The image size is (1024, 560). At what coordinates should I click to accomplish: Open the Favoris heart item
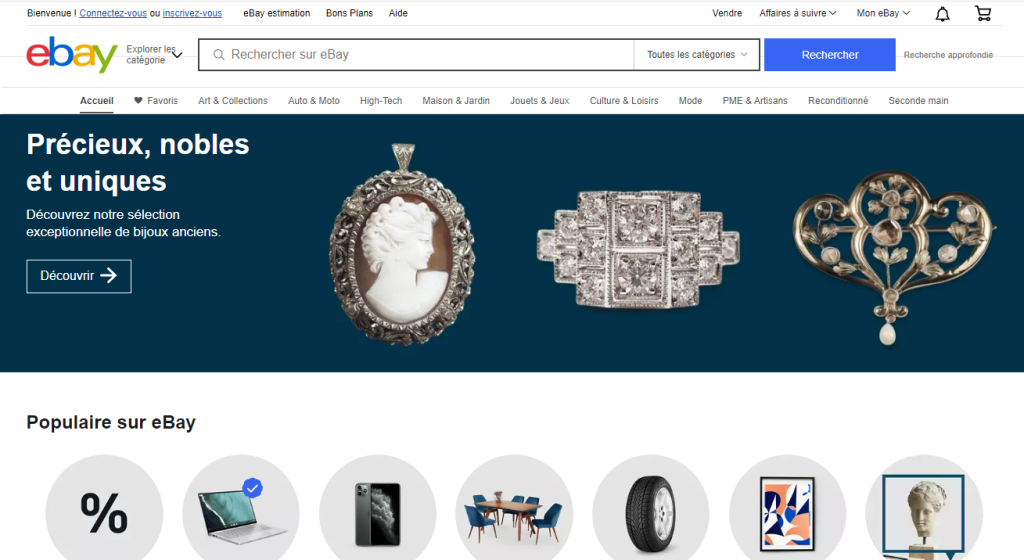click(155, 101)
